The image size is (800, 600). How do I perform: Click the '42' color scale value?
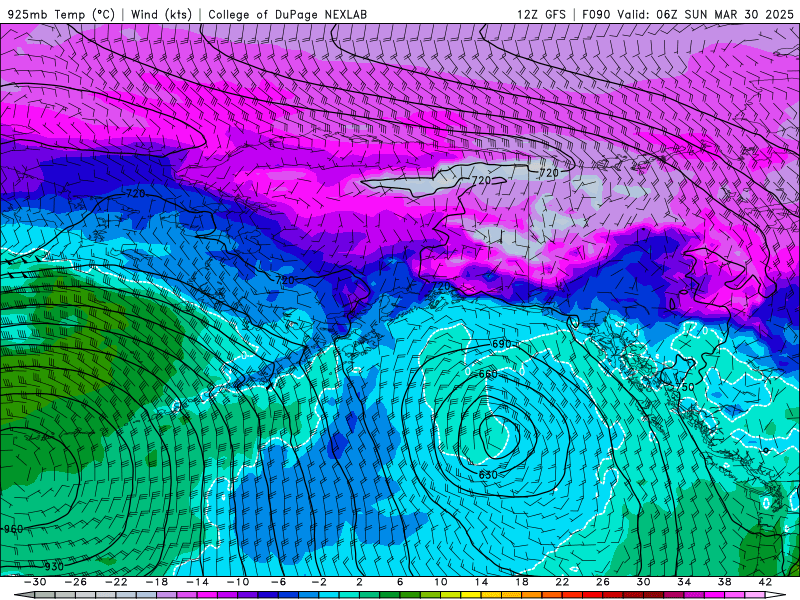(x=765, y=582)
